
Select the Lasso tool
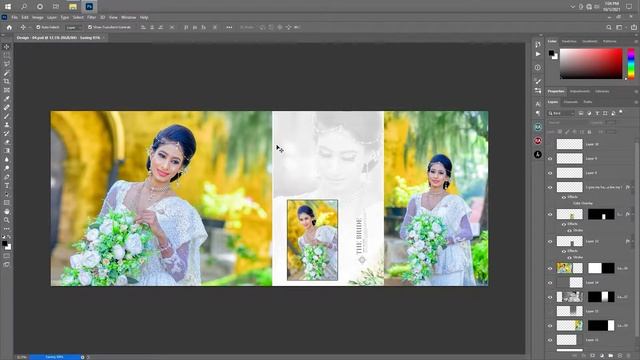pyautogui.click(x=7, y=64)
